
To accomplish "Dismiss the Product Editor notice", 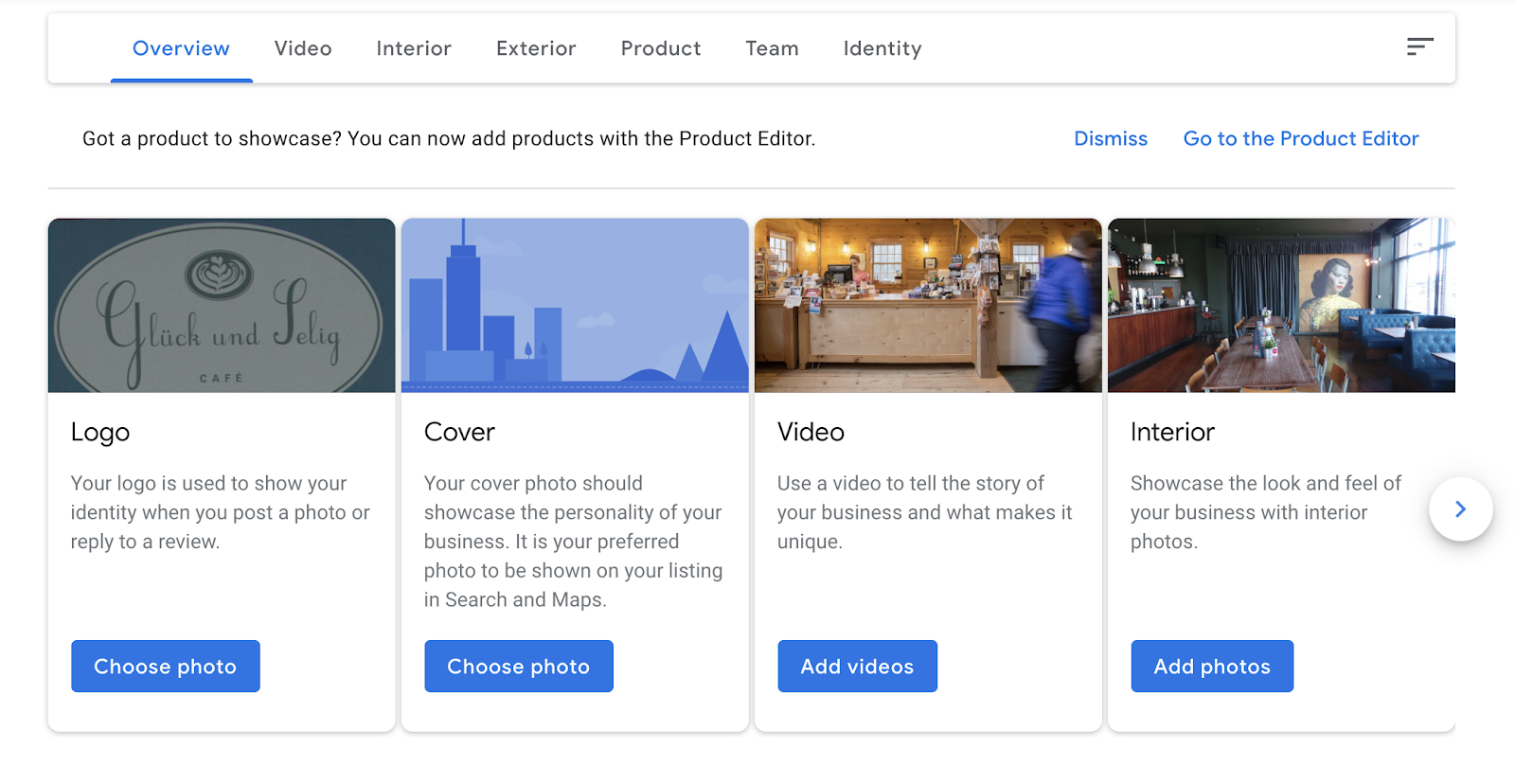I will pos(1111,139).
